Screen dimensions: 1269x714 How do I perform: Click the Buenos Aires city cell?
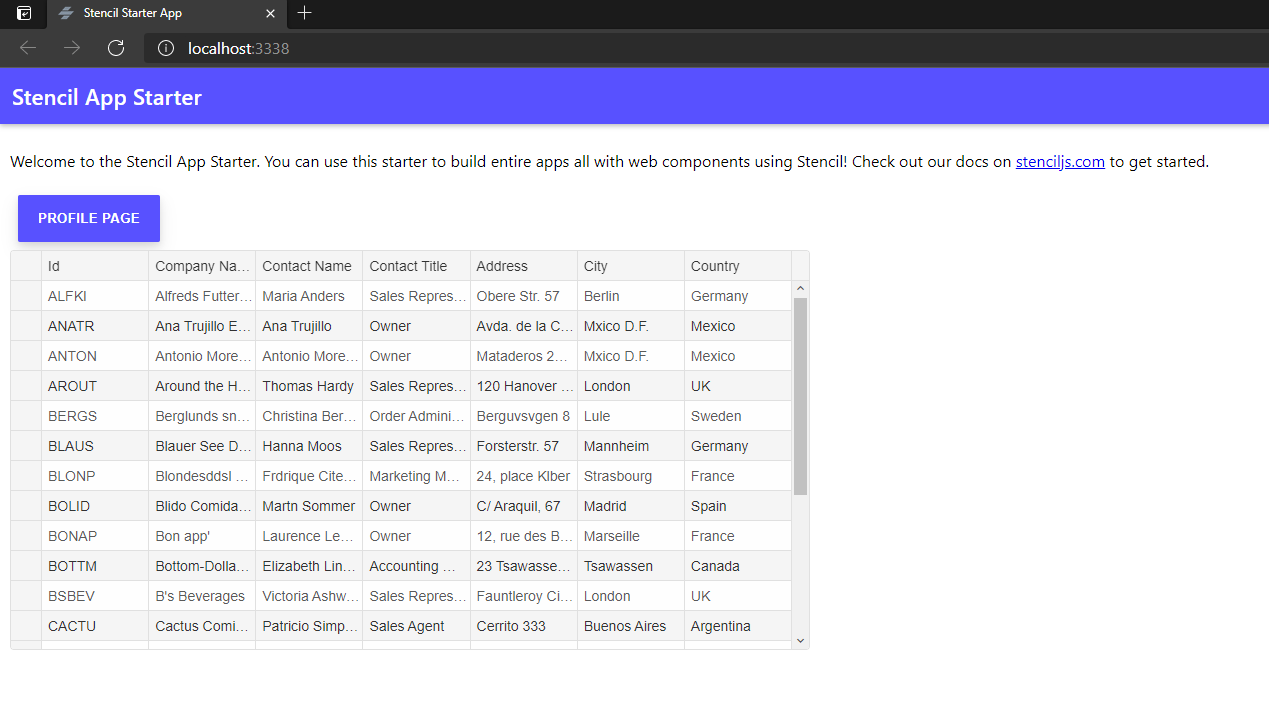[x=631, y=626]
